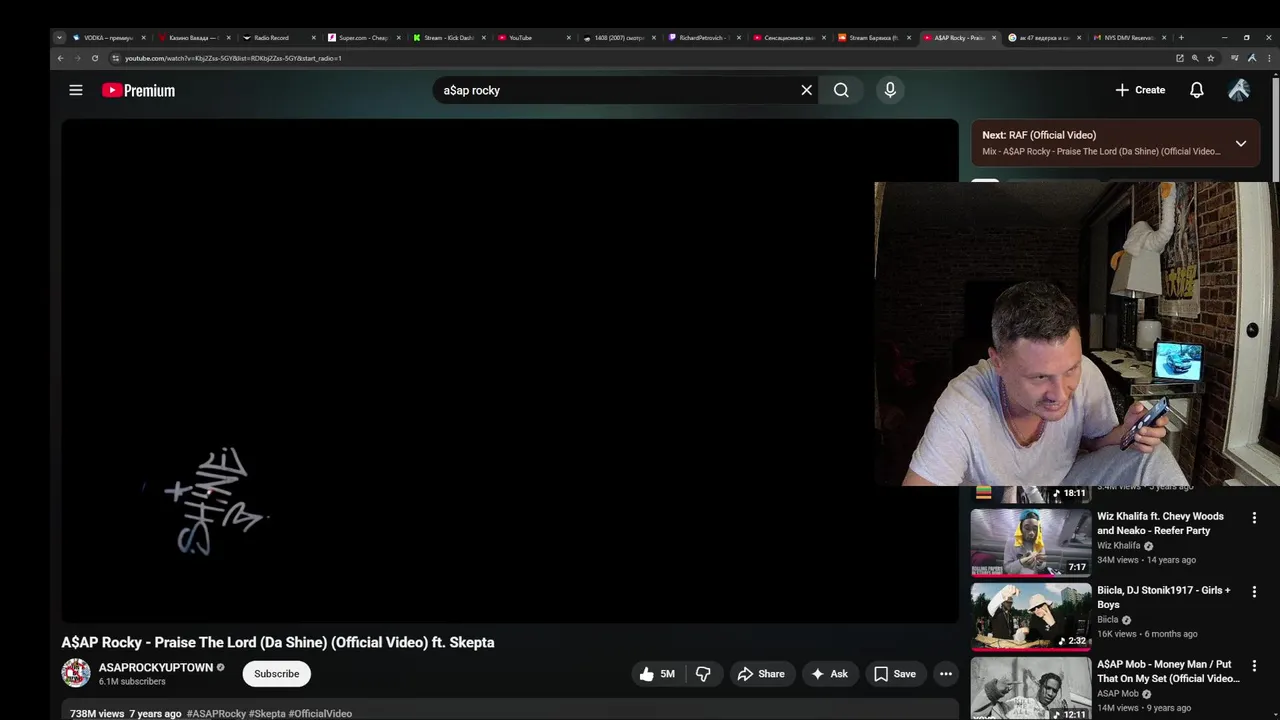Click the #OfficialVideo hashtag
This screenshot has height=720, width=1280.
tap(320, 714)
